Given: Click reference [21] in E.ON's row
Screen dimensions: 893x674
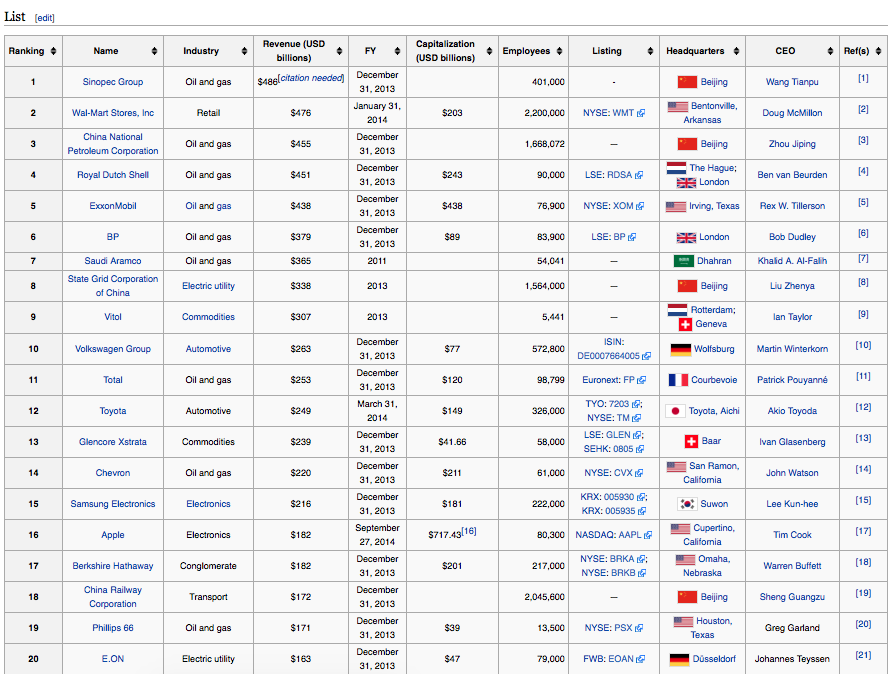Looking at the screenshot, I should pos(863,655).
